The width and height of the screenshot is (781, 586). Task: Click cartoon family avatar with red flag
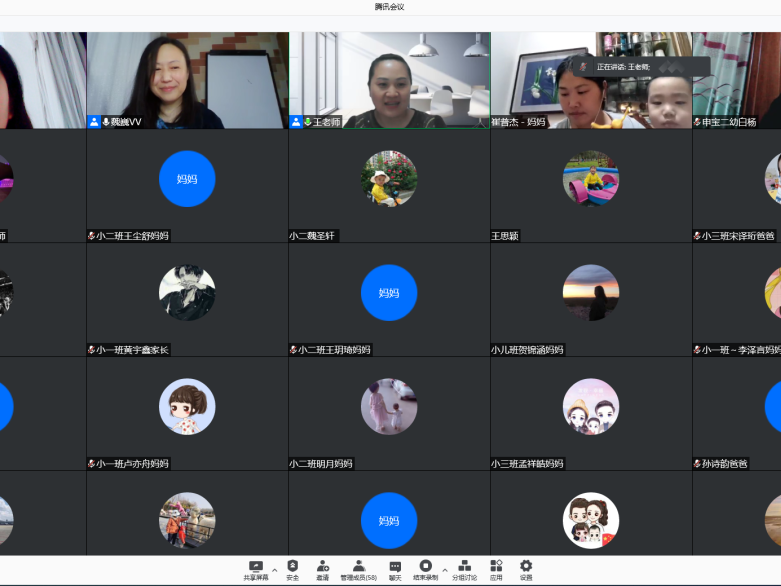(x=591, y=521)
